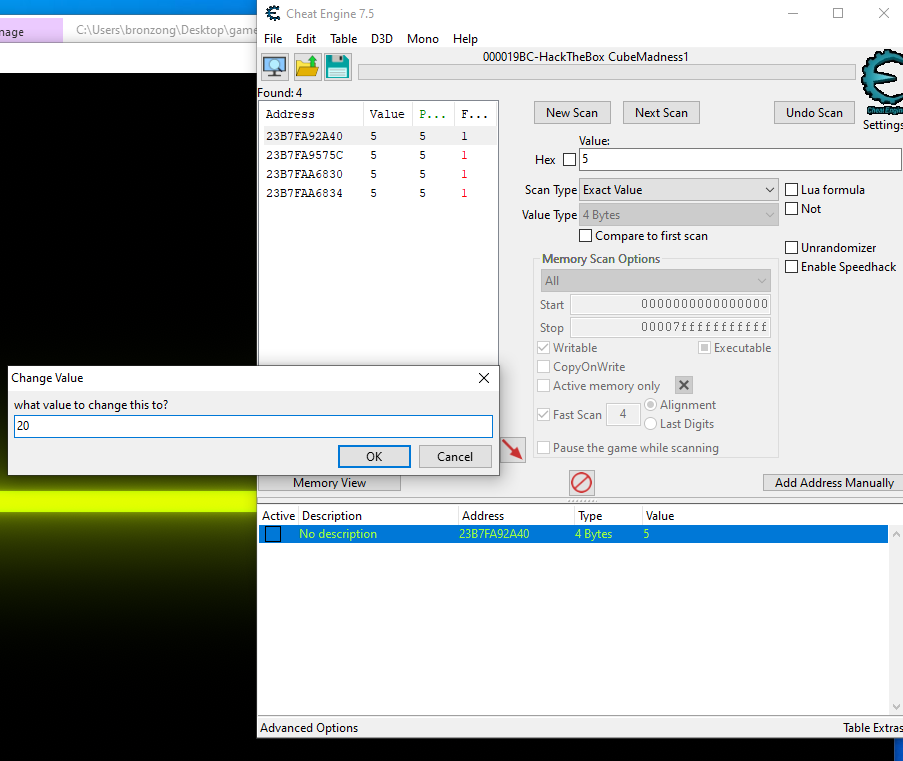The width and height of the screenshot is (903, 761).
Task: Click the Start address field
Action: (x=670, y=304)
